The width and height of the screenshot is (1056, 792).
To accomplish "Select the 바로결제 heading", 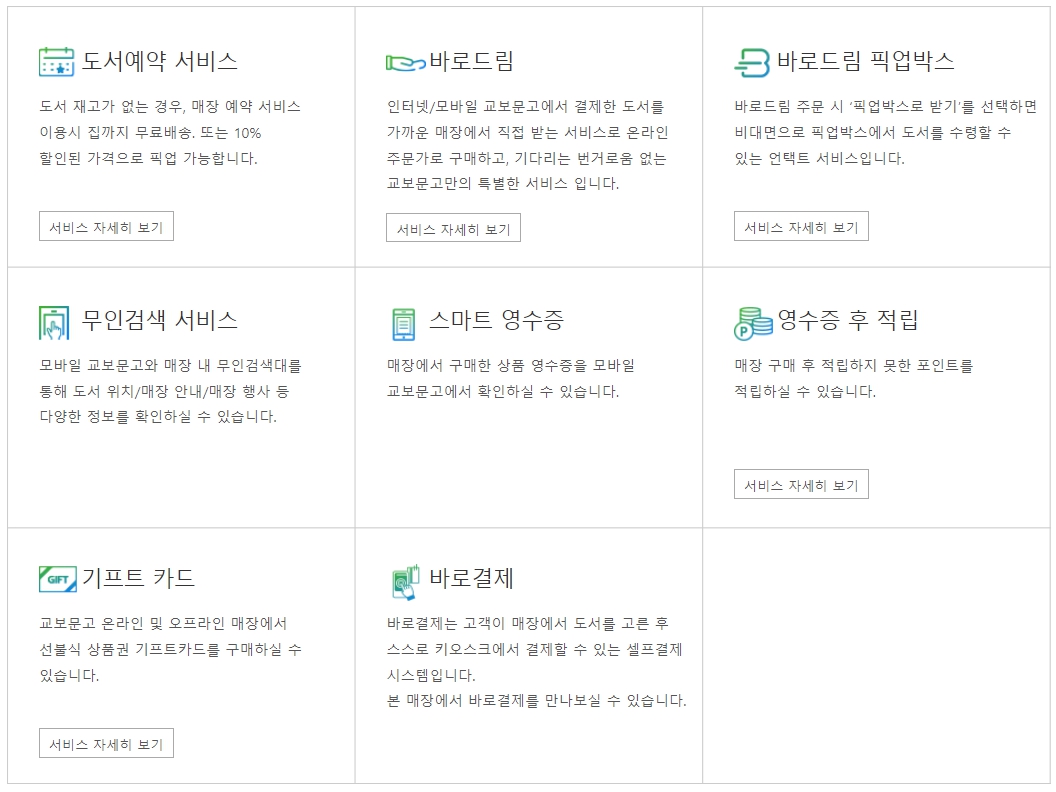I will (470, 577).
